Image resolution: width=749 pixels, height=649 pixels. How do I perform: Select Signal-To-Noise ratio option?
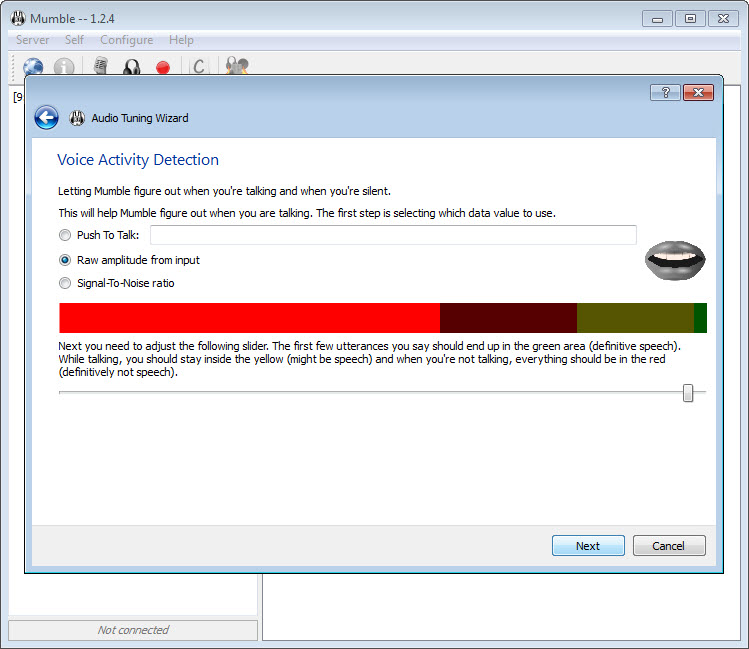[66, 283]
